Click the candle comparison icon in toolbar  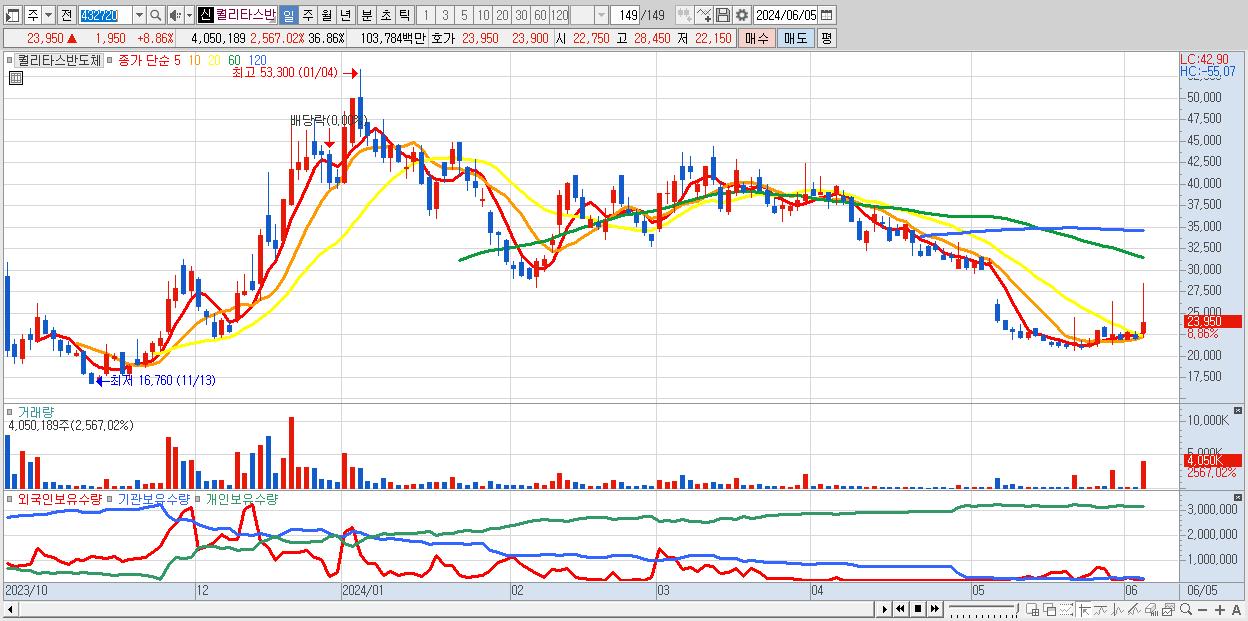(684, 15)
